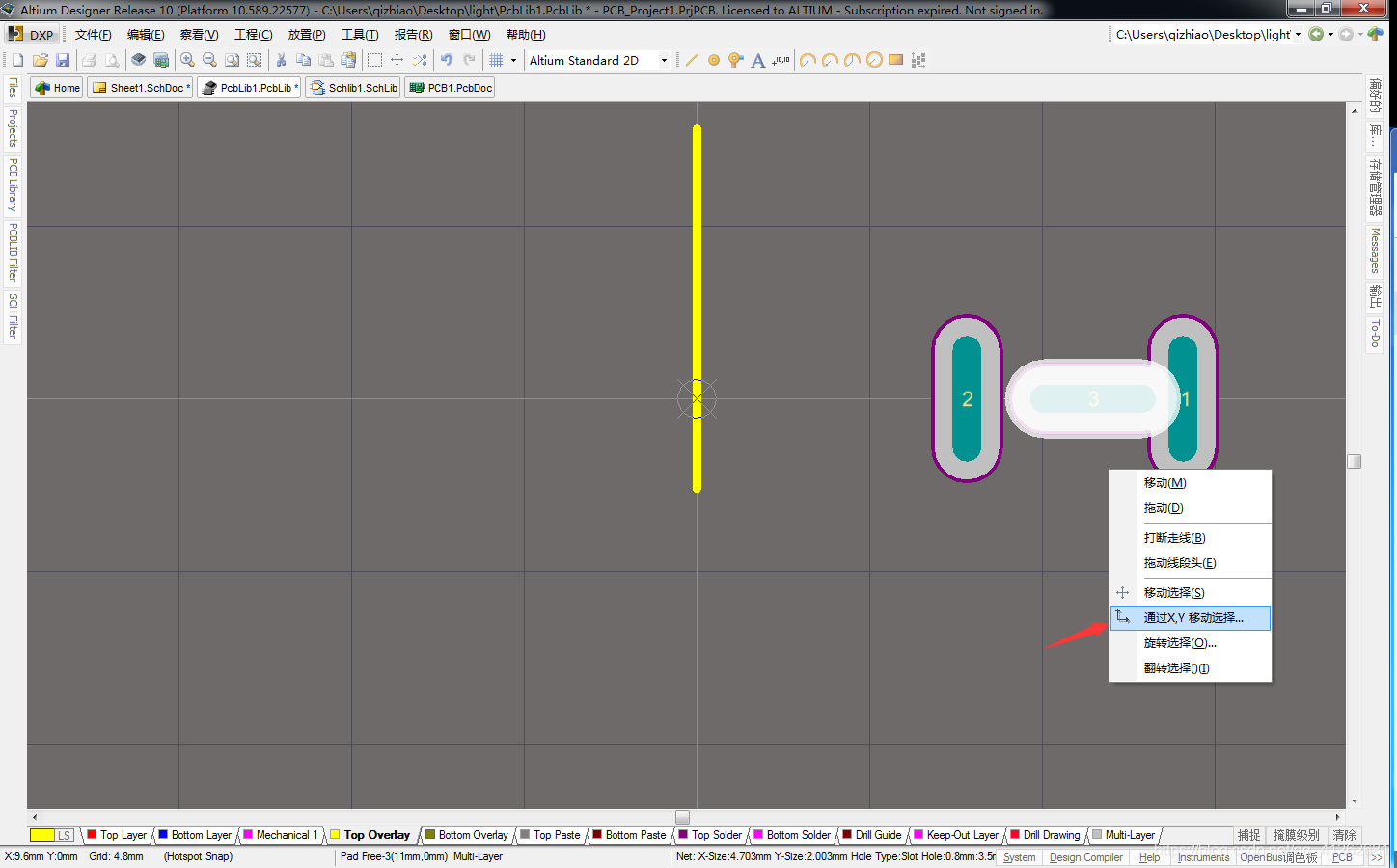
Task: Select the first arc placement tool
Action: [808, 60]
